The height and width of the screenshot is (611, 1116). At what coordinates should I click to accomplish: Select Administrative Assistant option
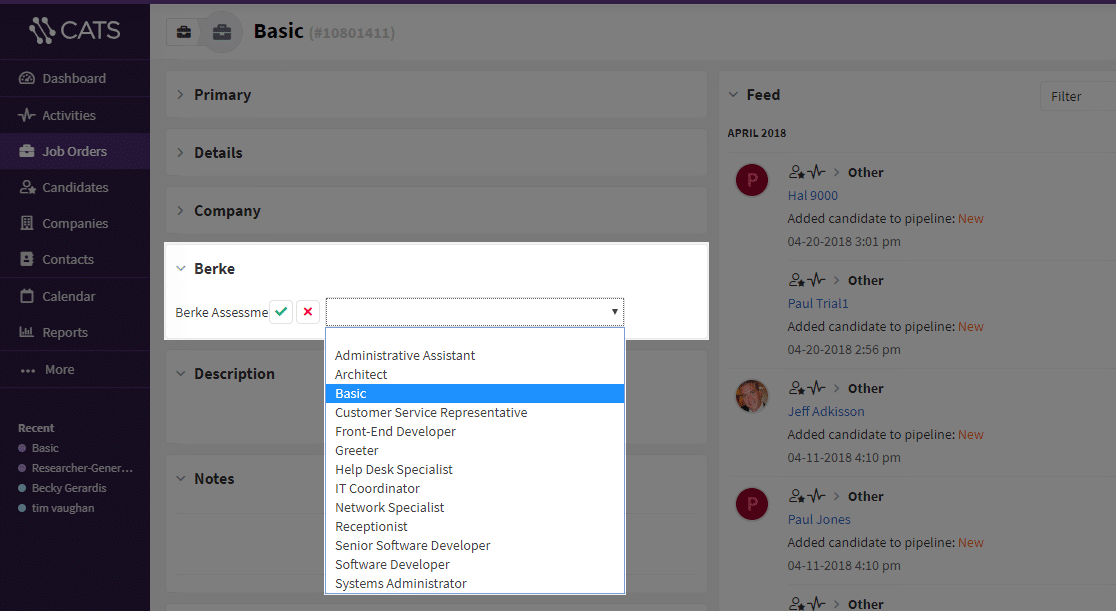475,355
